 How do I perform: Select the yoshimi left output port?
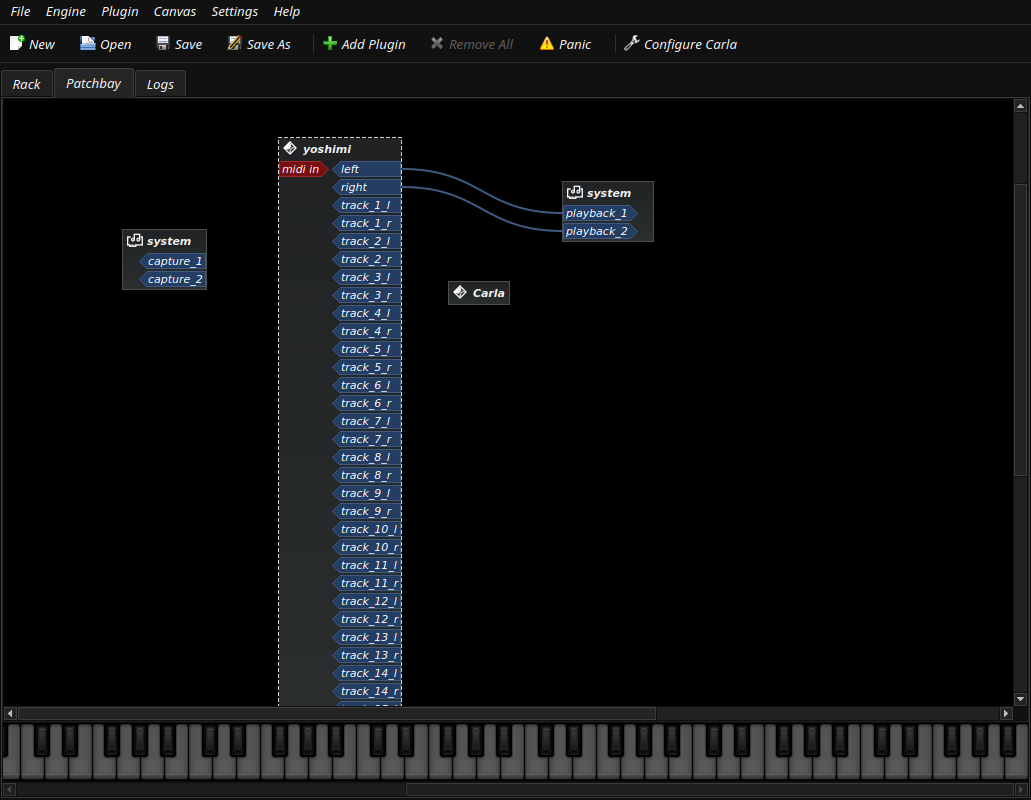pyautogui.click(x=367, y=169)
